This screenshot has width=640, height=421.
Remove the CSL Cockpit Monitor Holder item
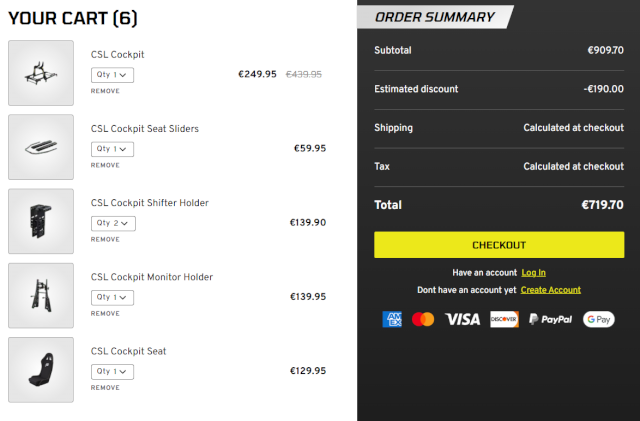click(105, 313)
